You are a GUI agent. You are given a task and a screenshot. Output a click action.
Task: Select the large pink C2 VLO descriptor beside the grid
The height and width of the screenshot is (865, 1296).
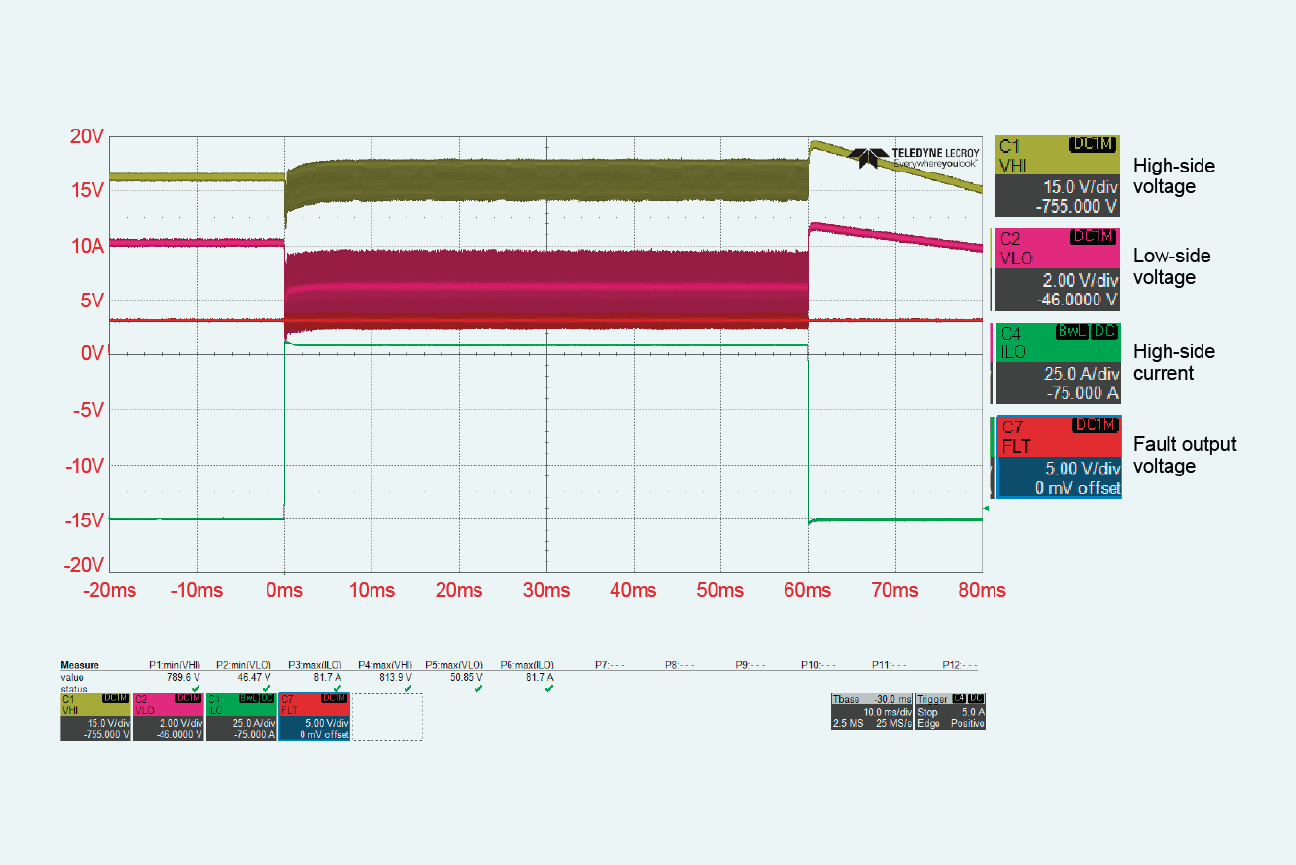click(x=1057, y=270)
